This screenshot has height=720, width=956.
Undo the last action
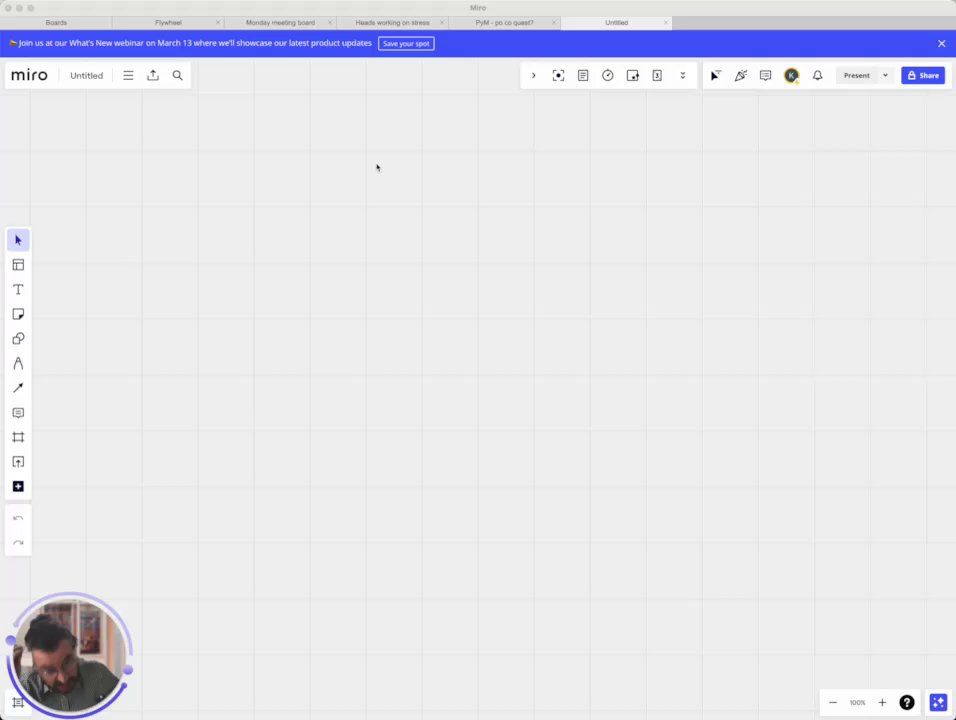(18, 518)
